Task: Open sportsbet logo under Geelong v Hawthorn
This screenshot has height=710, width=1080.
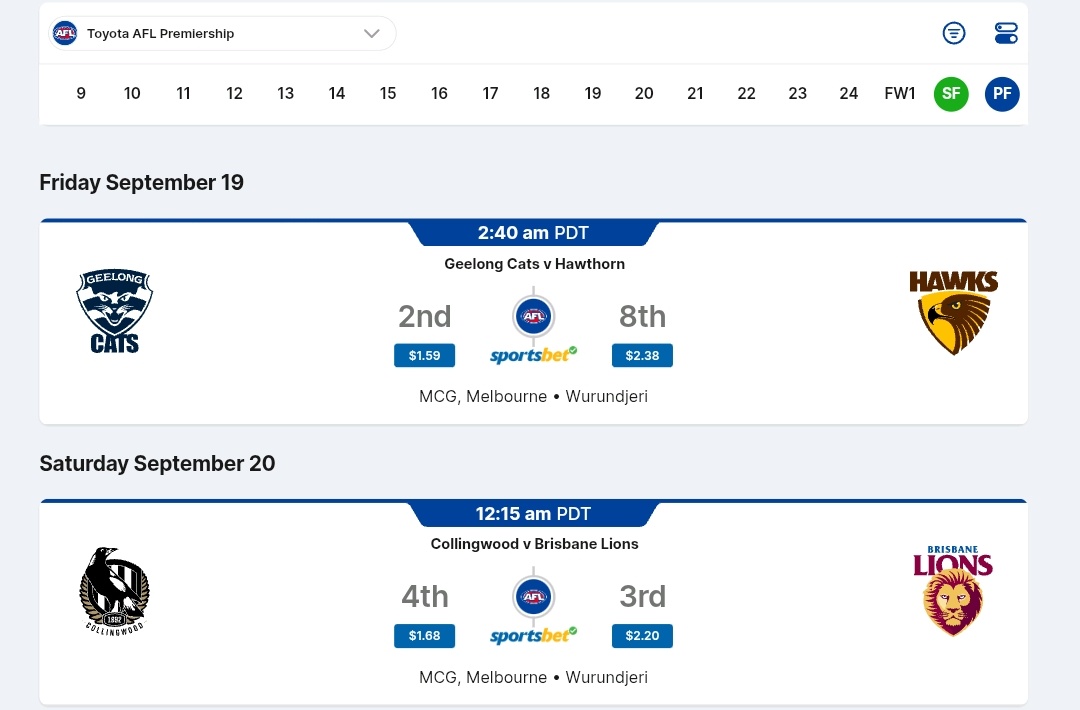Action: pyautogui.click(x=533, y=355)
